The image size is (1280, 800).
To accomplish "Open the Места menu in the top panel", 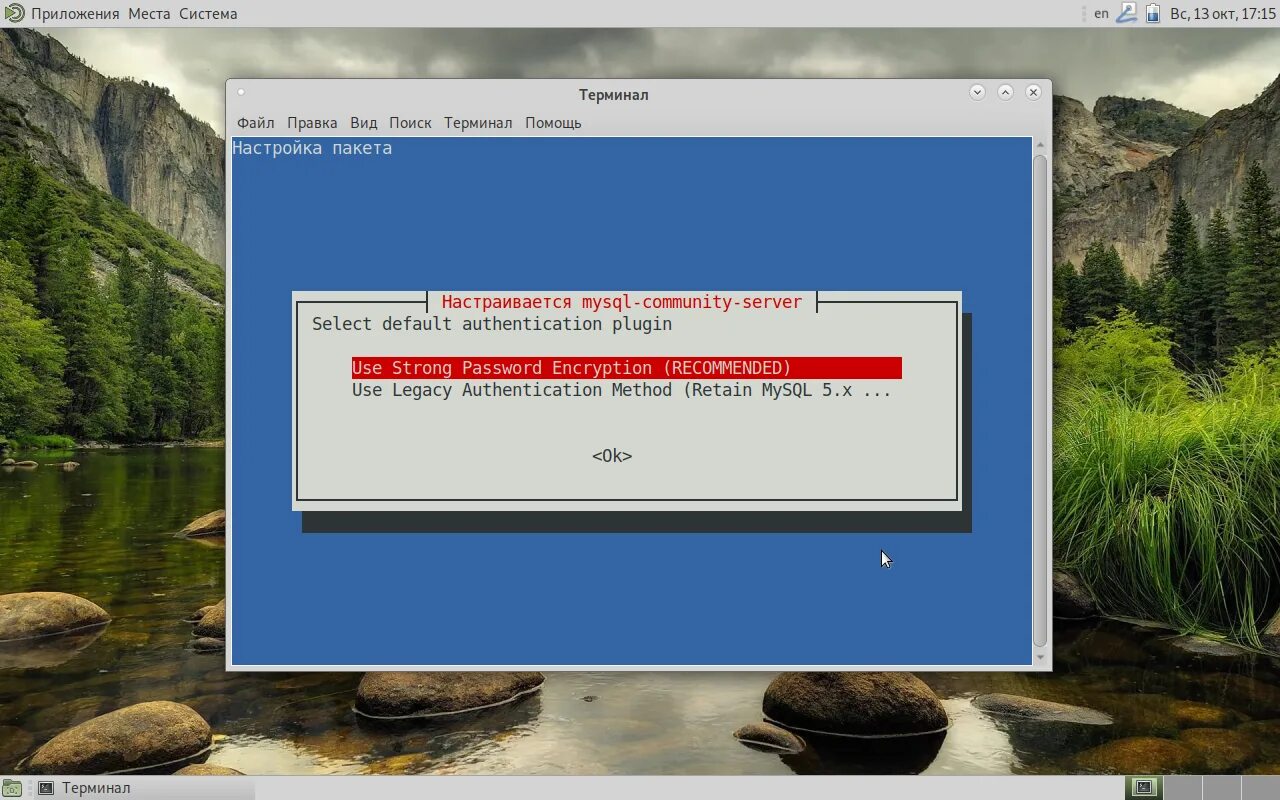I will pos(149,13).
